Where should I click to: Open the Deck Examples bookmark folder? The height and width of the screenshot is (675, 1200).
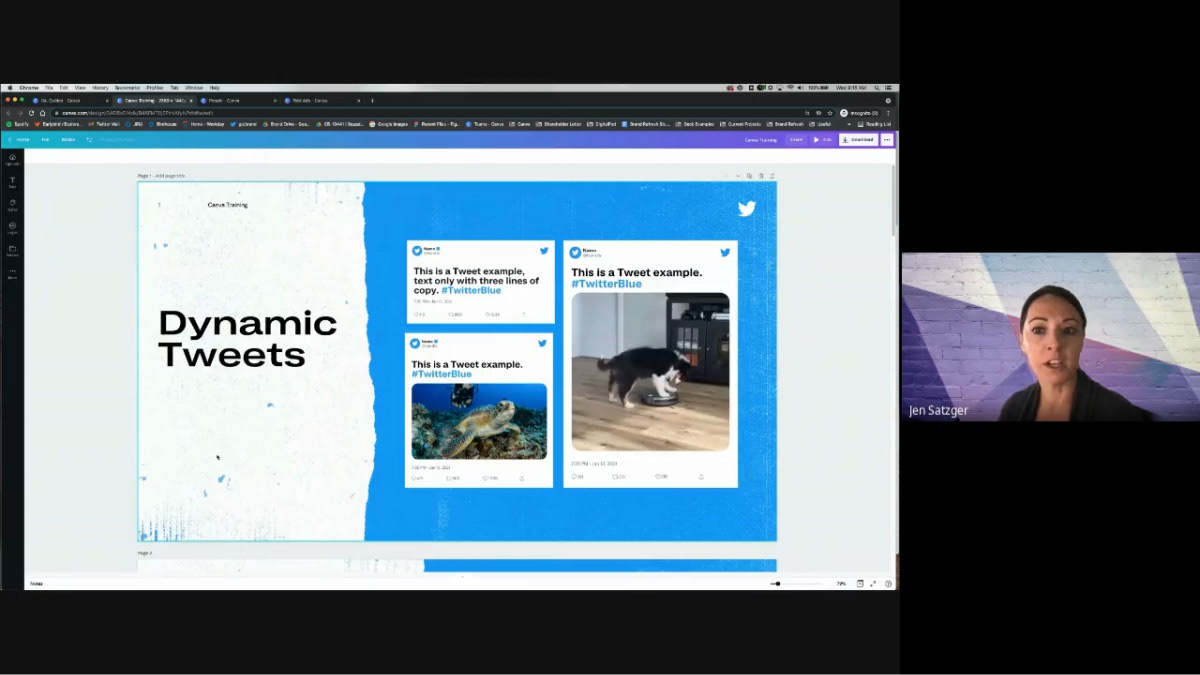[695, 124]
